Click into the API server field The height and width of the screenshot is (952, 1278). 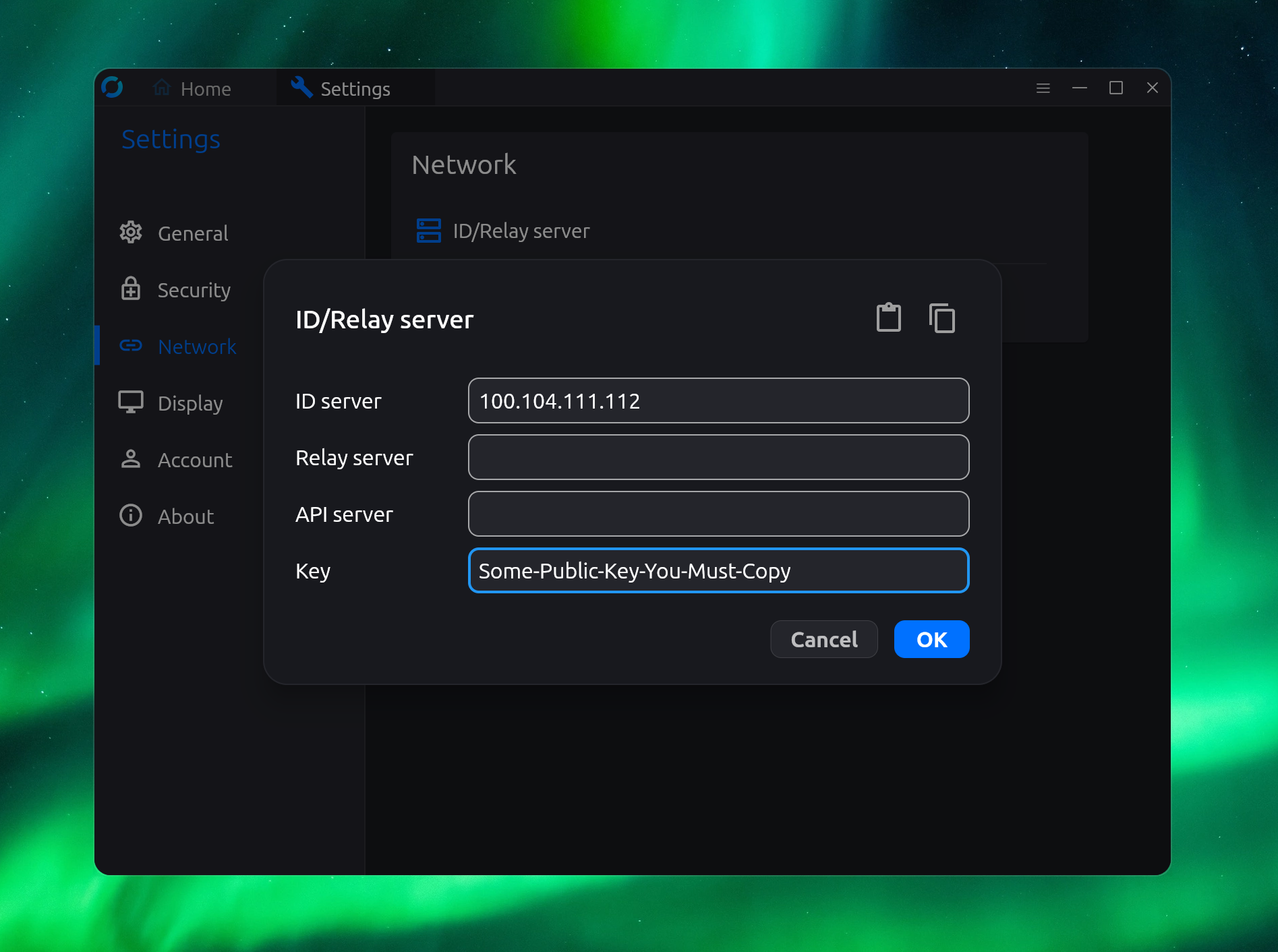pos(718,514)
